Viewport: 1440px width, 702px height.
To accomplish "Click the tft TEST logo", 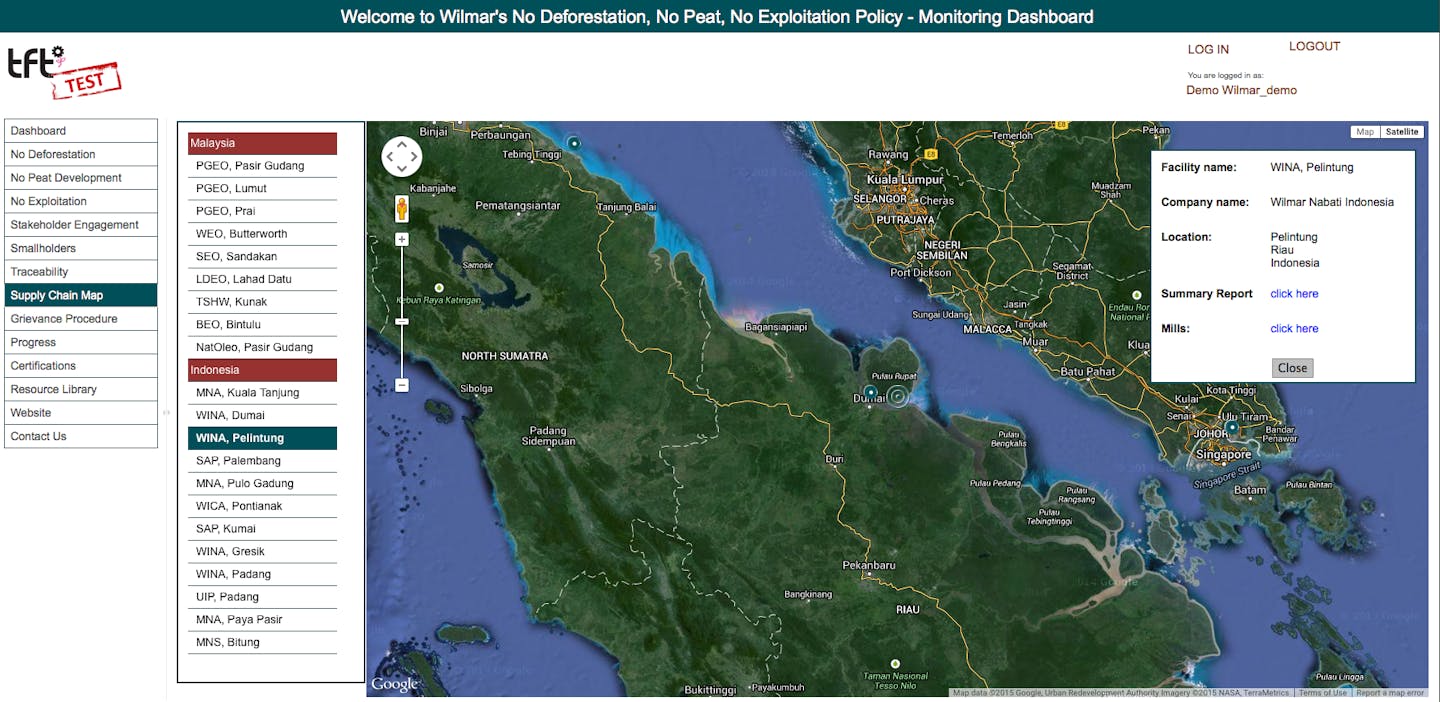I will pos(64,72).
